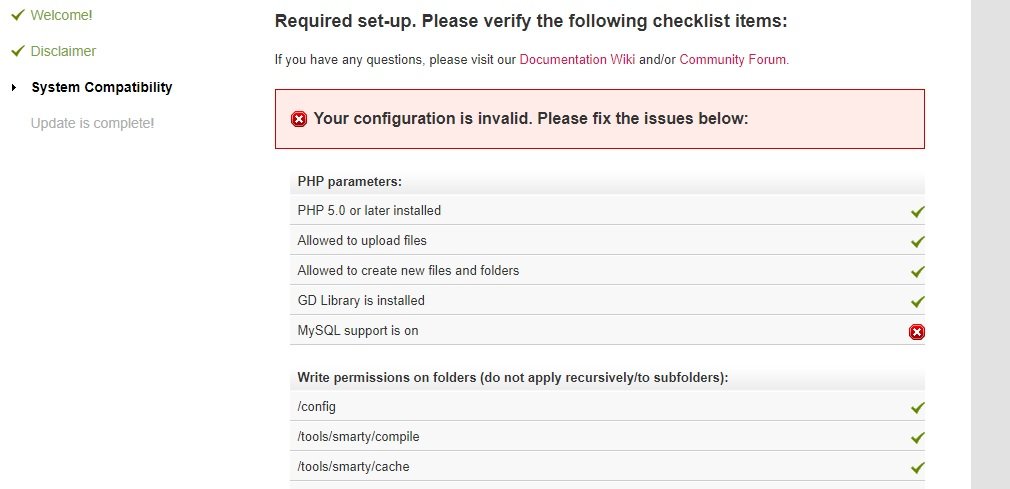This screenshot has width=1010, height=489.
Task: Open the Documentation Wiki link
Action: click(577, 59)
